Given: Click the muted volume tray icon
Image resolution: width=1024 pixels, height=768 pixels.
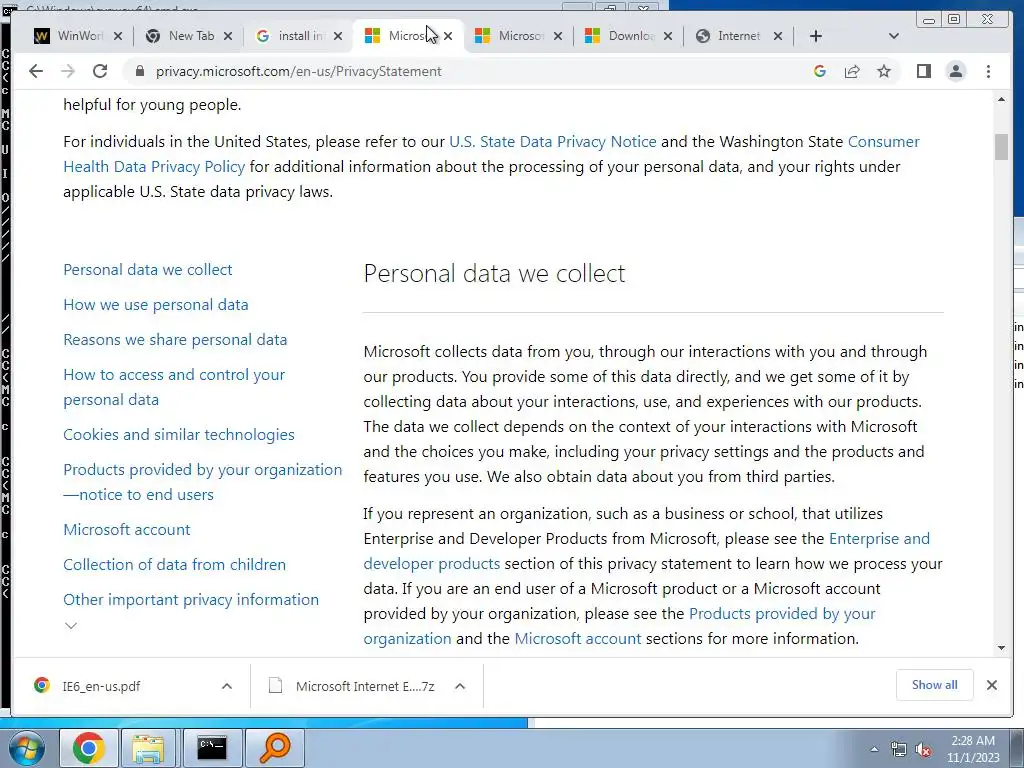Looking at the screenshot, I should click(x=923, y=749).
